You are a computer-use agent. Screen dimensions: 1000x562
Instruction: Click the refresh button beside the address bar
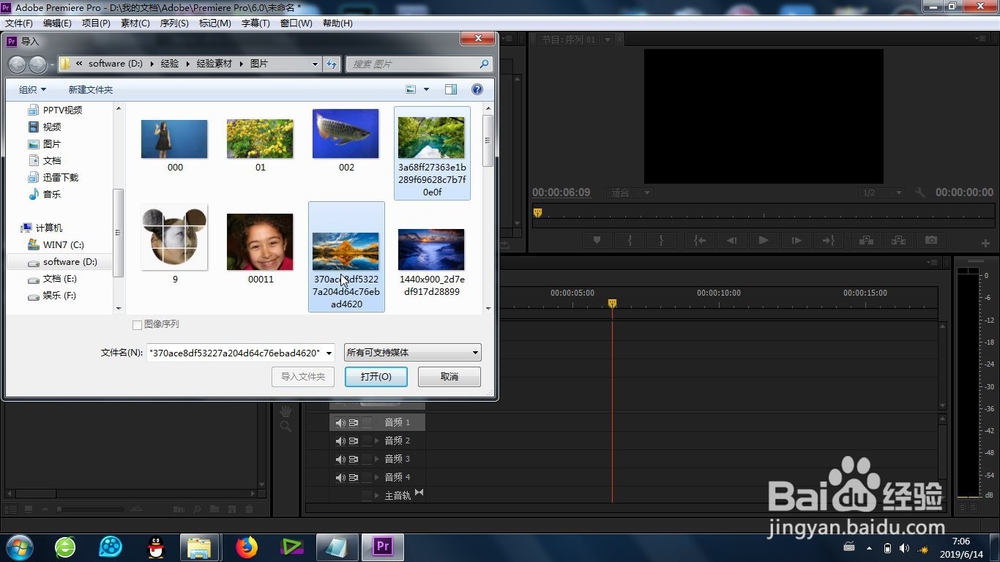tap(332, 64)
